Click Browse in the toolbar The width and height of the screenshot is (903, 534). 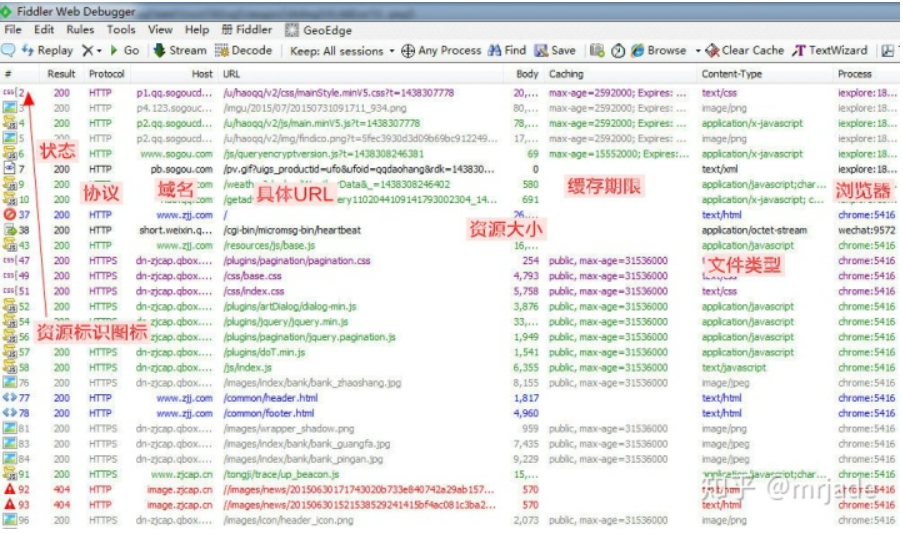[x=658, y=51]
